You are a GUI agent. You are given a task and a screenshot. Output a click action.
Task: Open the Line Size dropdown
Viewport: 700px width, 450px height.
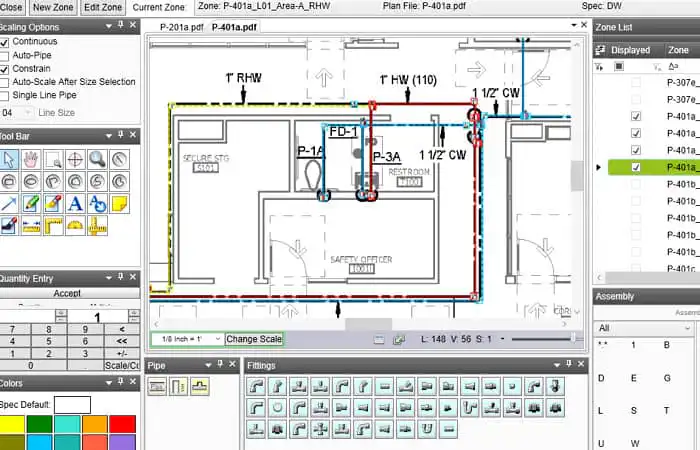click(16, 113)
